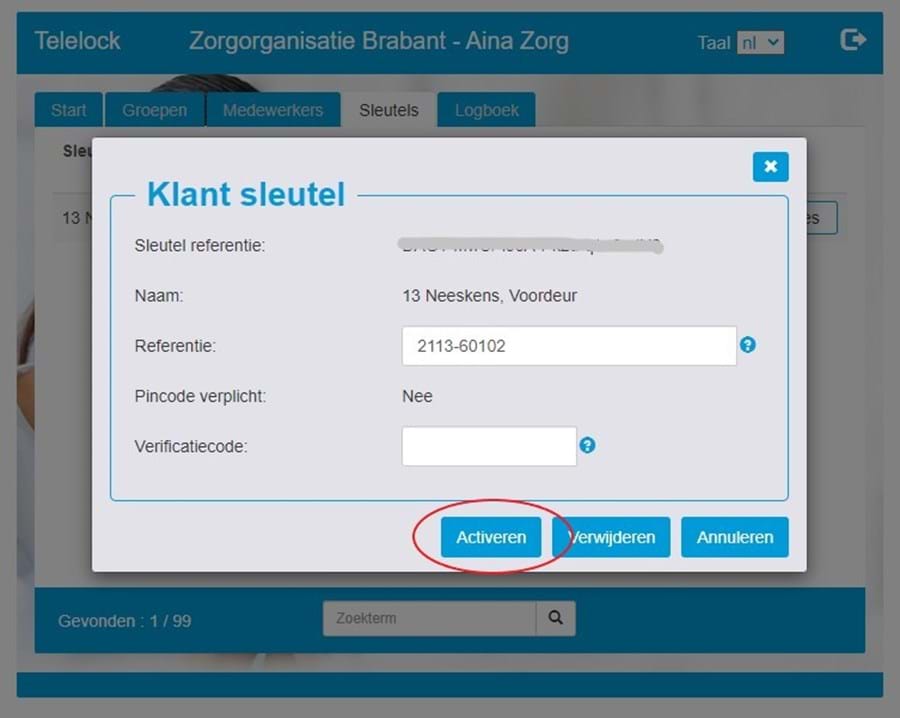Screen dimensions: 900x718
Task: Switch to the Start tab
Action: coord(66,110)
